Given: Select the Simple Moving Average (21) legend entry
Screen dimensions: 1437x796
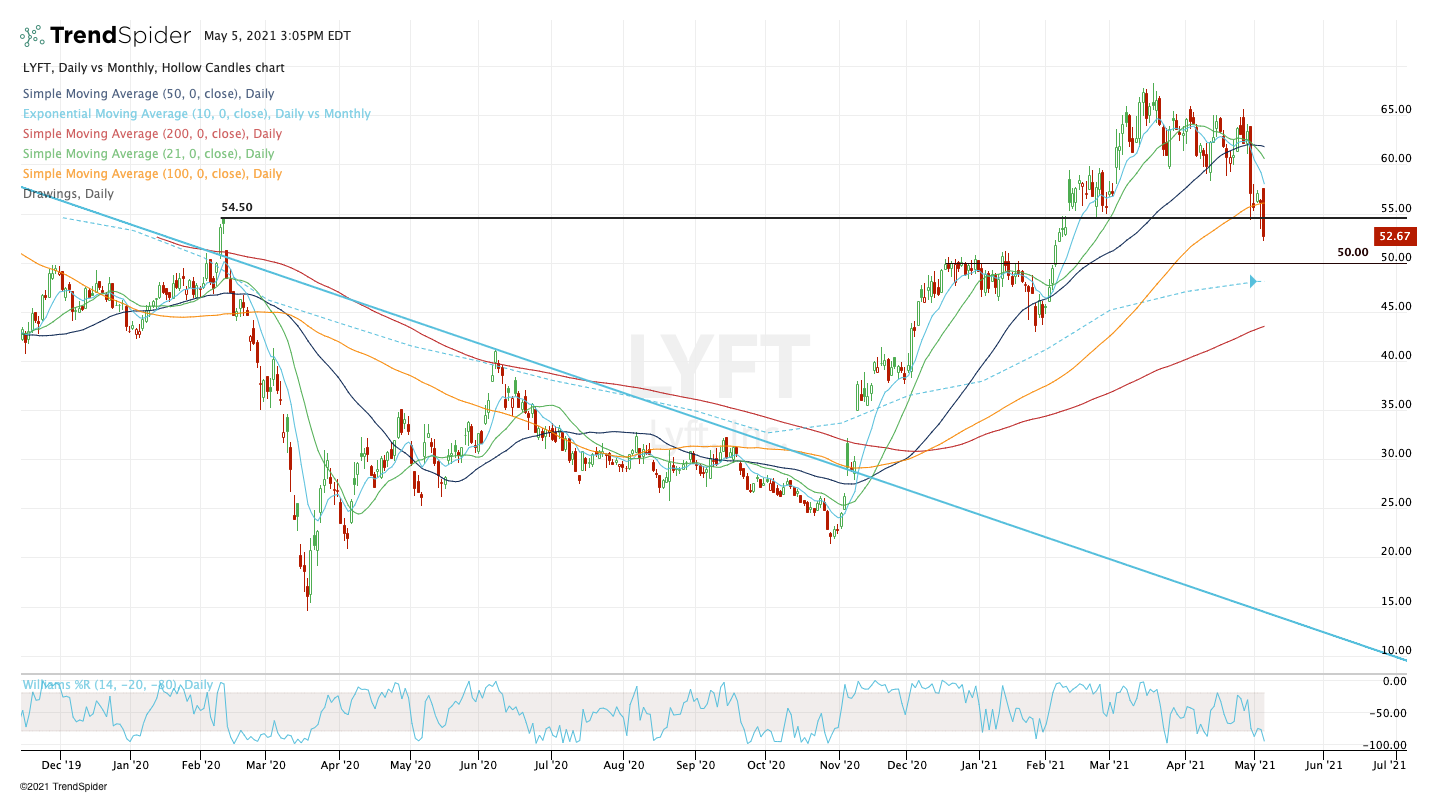Looking at the screenshot, I should [x=147, y=154].
